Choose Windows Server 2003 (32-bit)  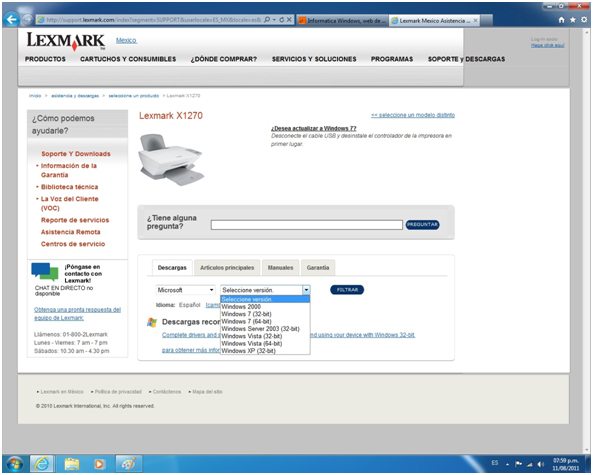point(265,329)
